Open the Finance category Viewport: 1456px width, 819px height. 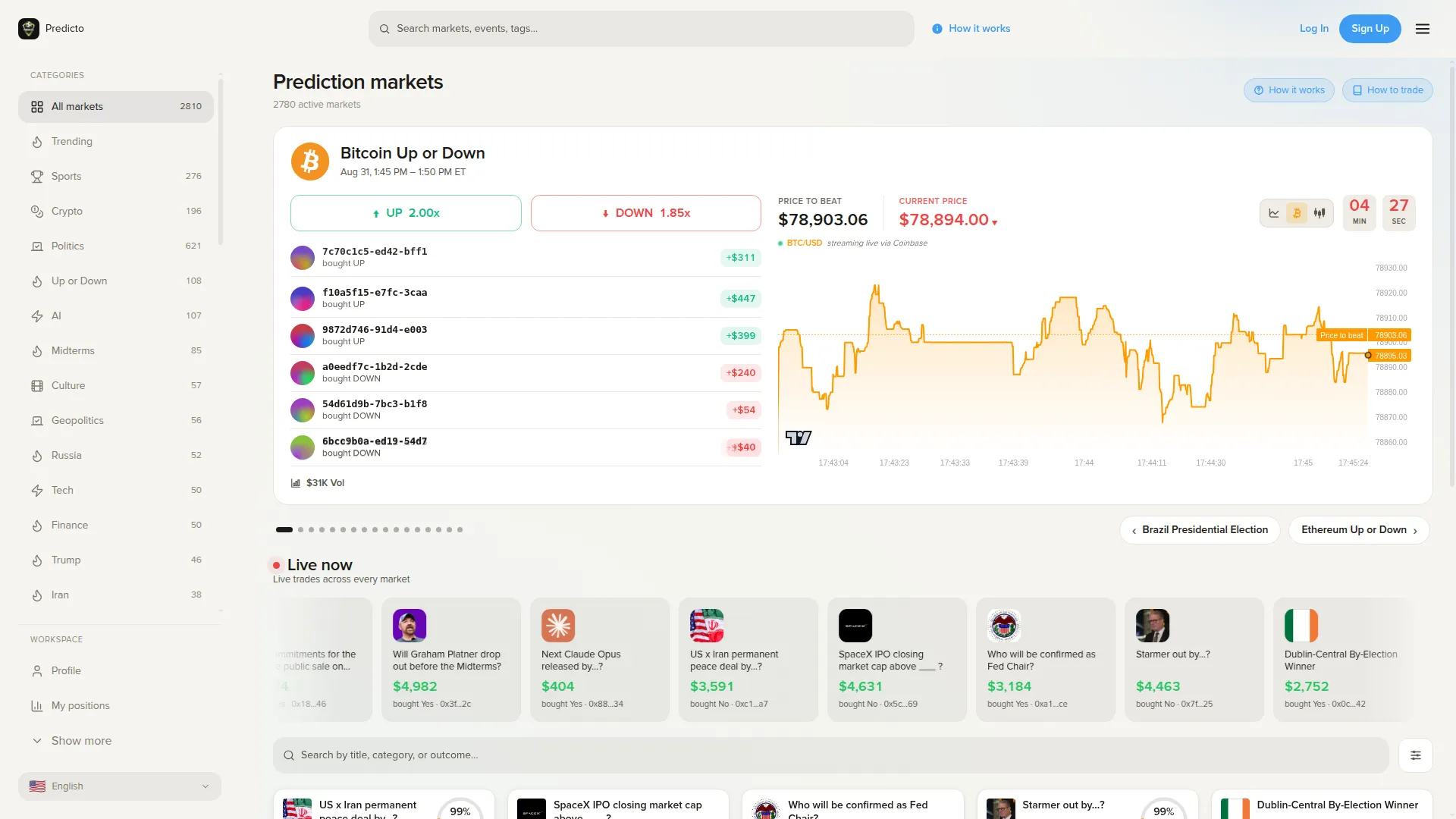(x=116, y=526)
